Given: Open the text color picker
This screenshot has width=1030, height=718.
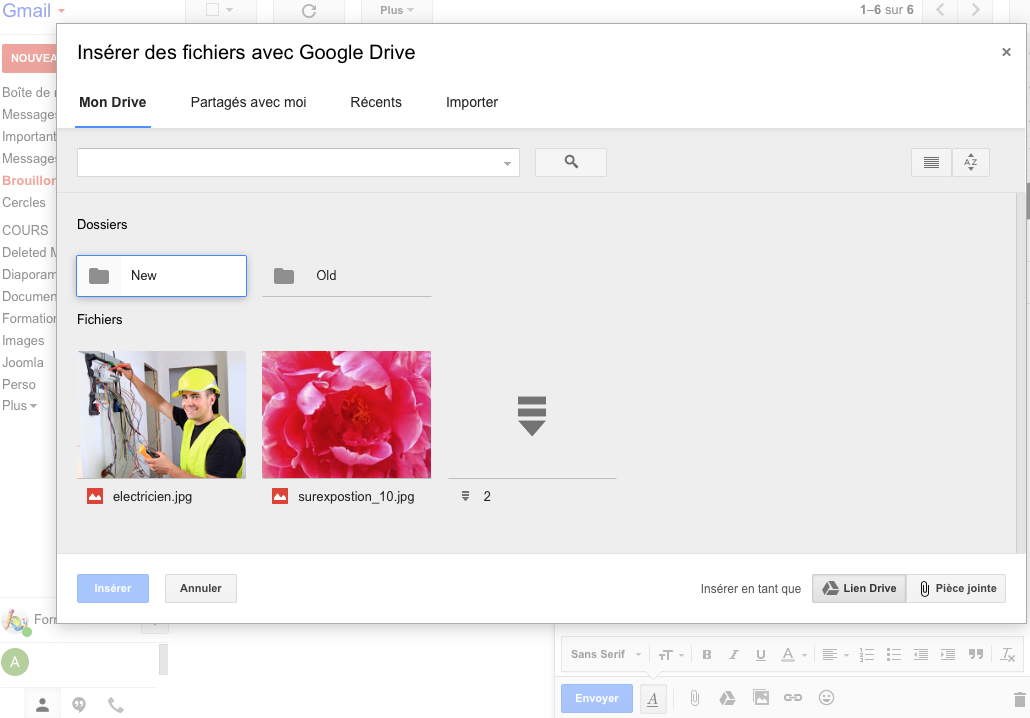Looking at the screenshot, I should pyautogui.click(x=793, y=655).
